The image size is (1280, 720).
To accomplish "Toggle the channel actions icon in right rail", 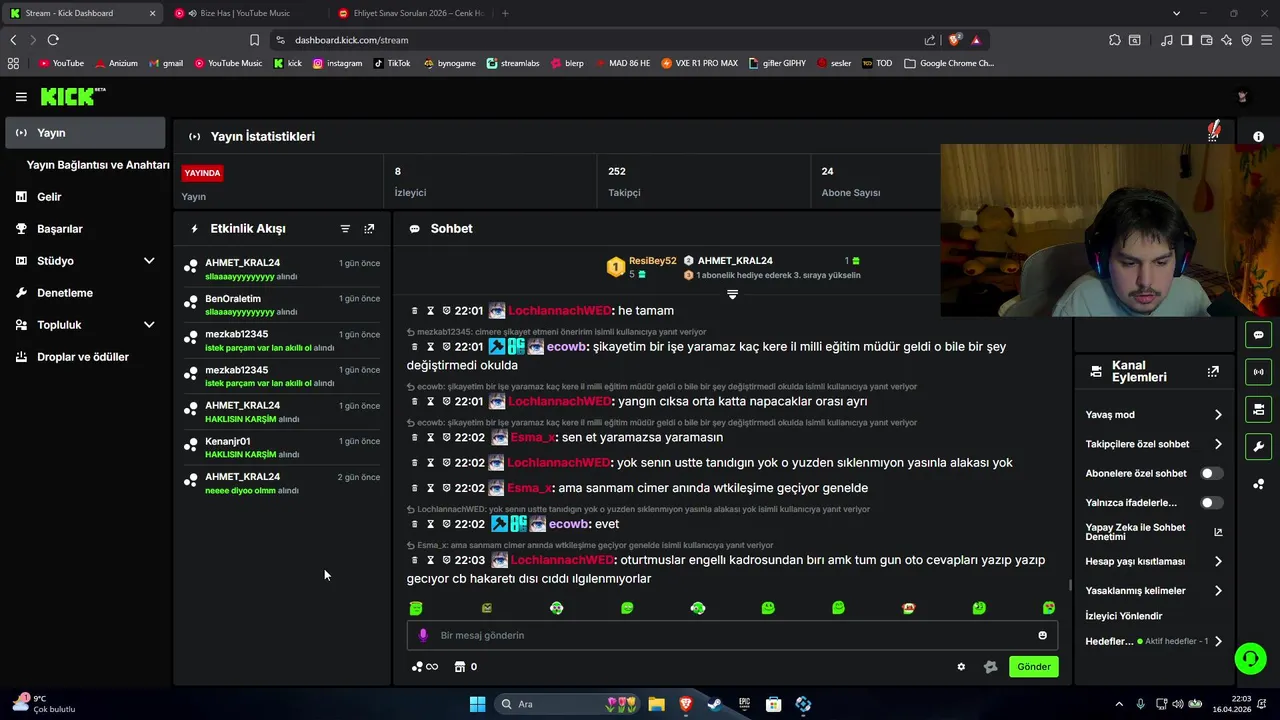I will point(1258,409).
